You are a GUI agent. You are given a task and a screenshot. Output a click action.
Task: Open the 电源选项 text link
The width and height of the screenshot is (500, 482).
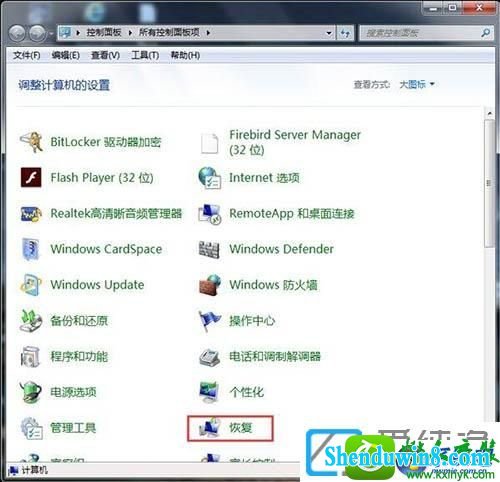[73, 392]
